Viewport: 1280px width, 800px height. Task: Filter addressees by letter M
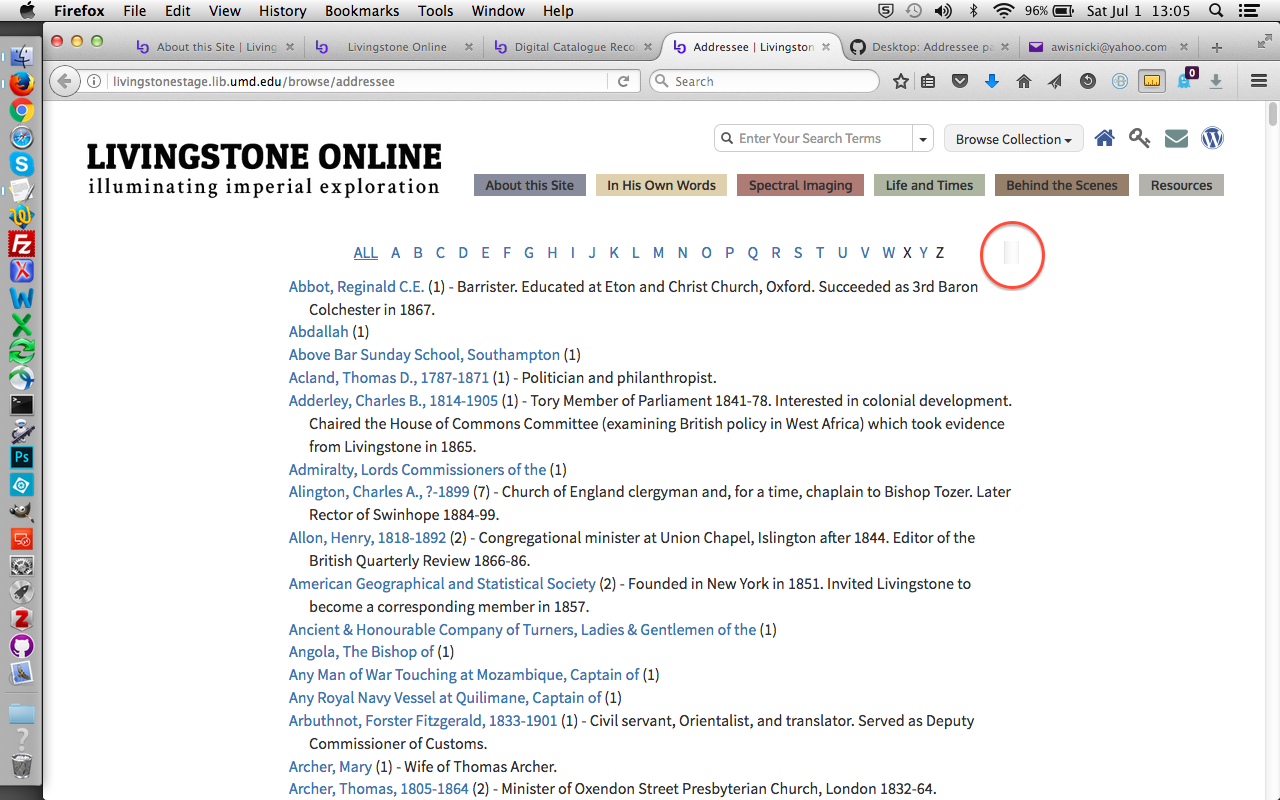[658, 253]
